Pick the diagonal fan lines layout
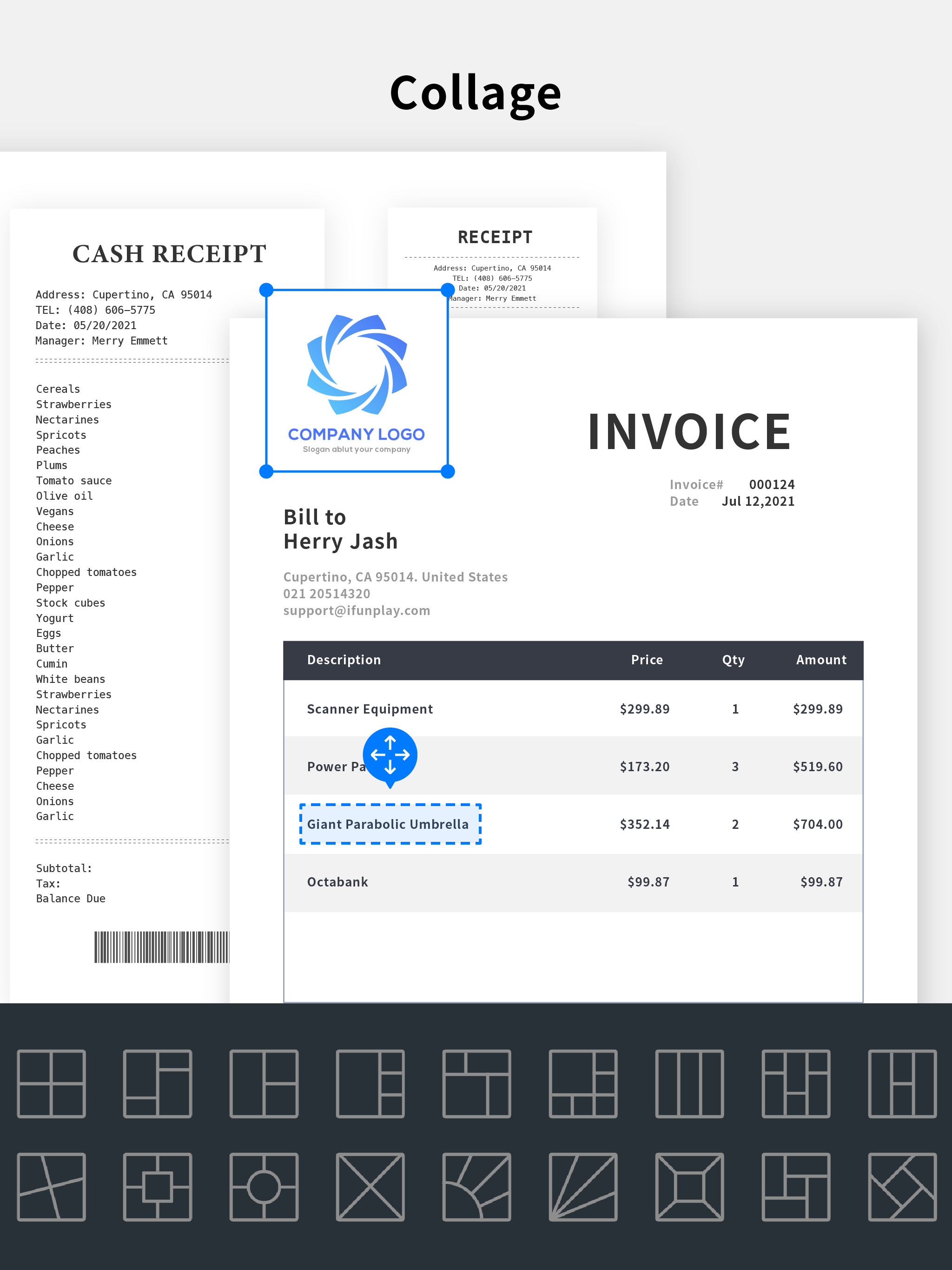This screenshot has width=952, height=1270. tap(583, 1186)
